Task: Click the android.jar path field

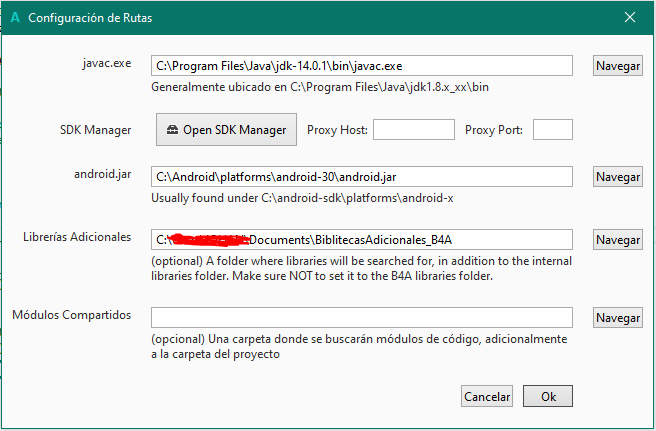Action: 361,177
